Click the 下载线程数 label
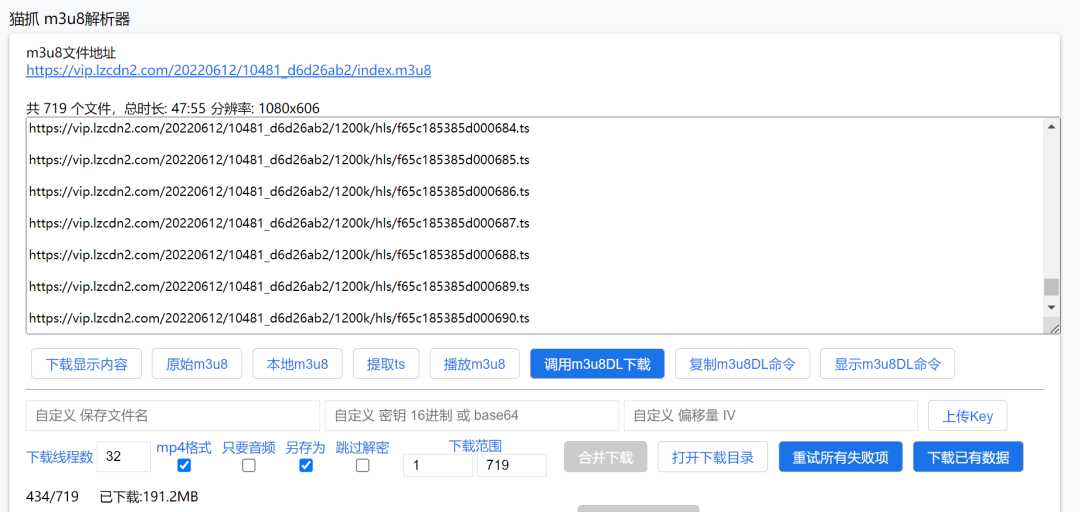This screenshot has width=1080, height=512. (x=60, y=458)
